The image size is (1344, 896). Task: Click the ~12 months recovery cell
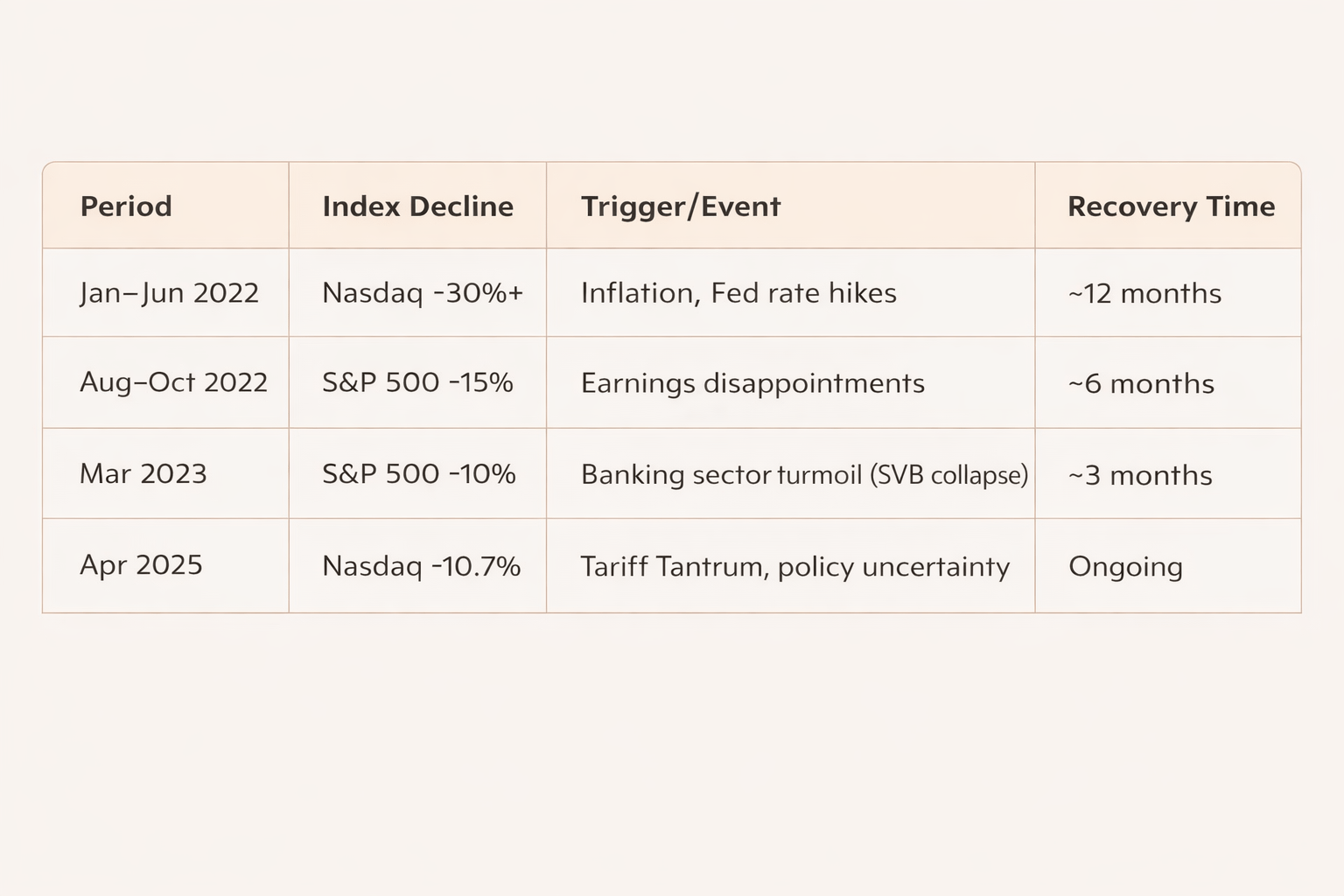pos(1144,293)
